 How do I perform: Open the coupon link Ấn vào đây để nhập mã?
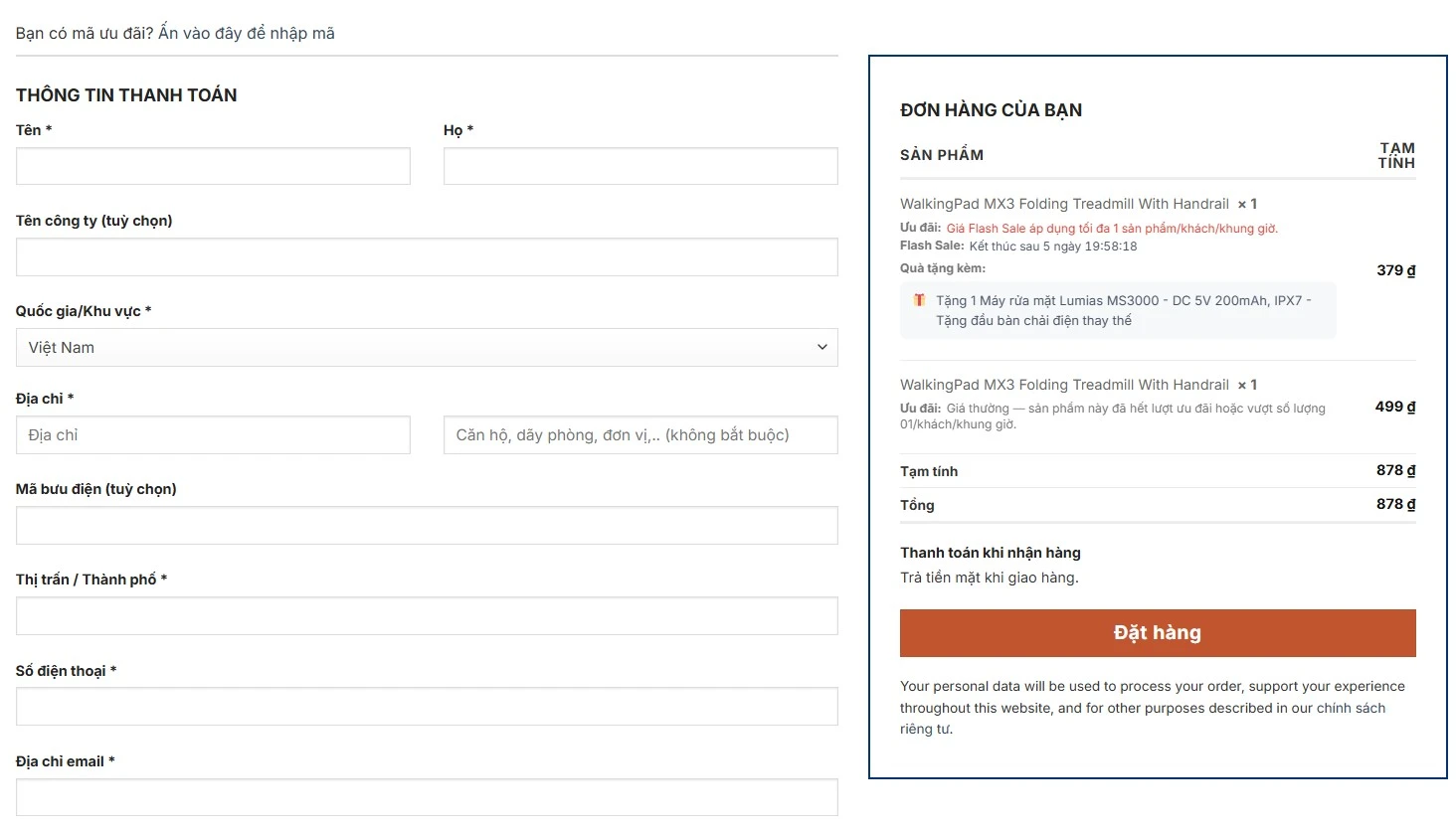coord(247,34)
